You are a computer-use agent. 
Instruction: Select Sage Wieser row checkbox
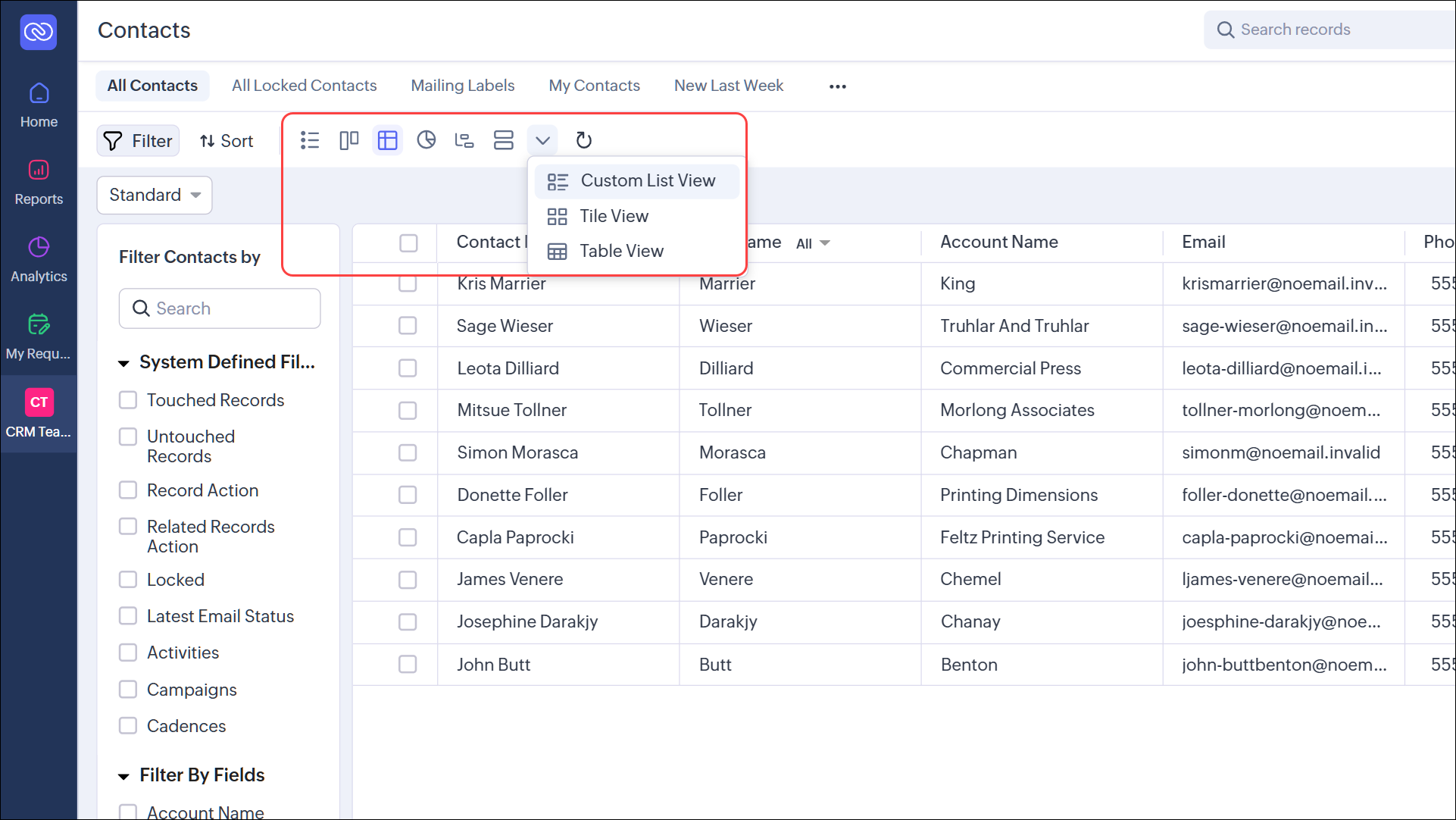tap(408, 326)
